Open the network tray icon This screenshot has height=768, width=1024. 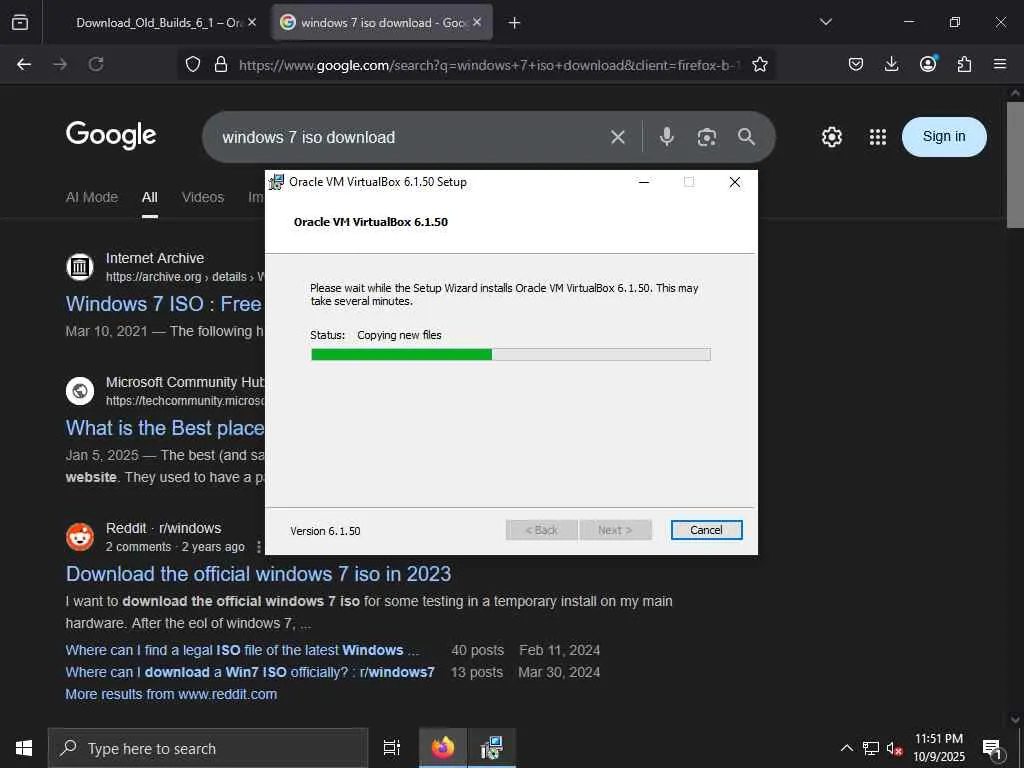click(871, 748)
